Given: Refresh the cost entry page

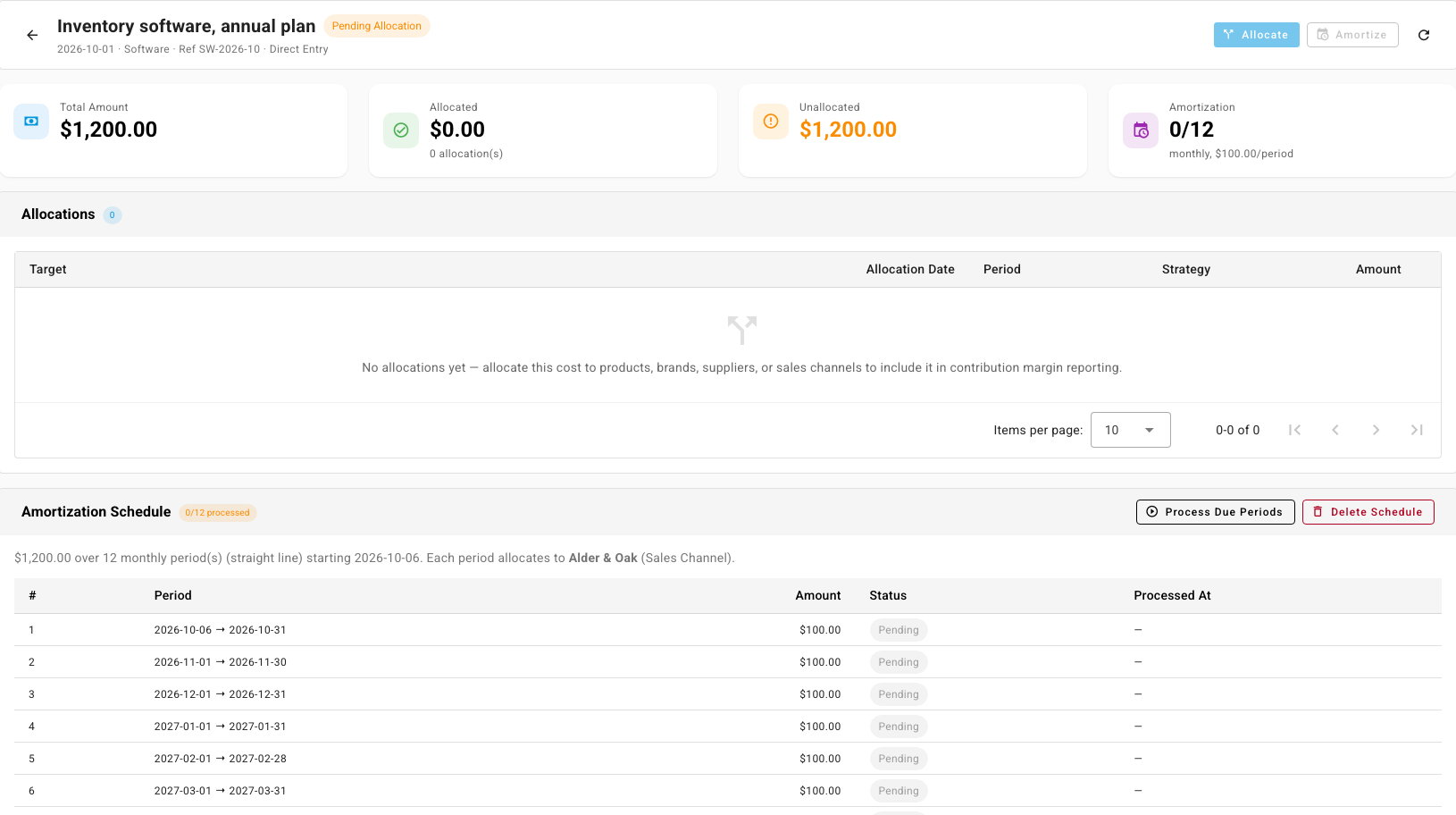Looking at the screenshot, I should pos(1424,35).
